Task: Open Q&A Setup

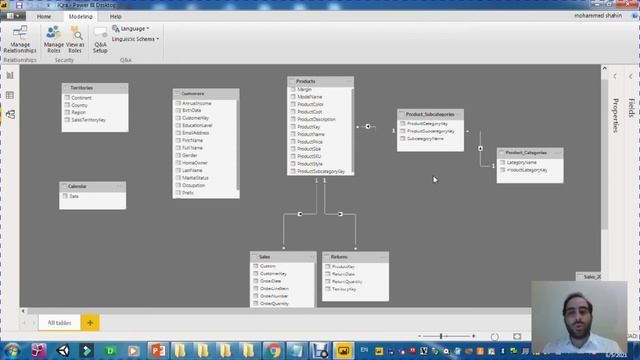Action: tap(100, 40)
